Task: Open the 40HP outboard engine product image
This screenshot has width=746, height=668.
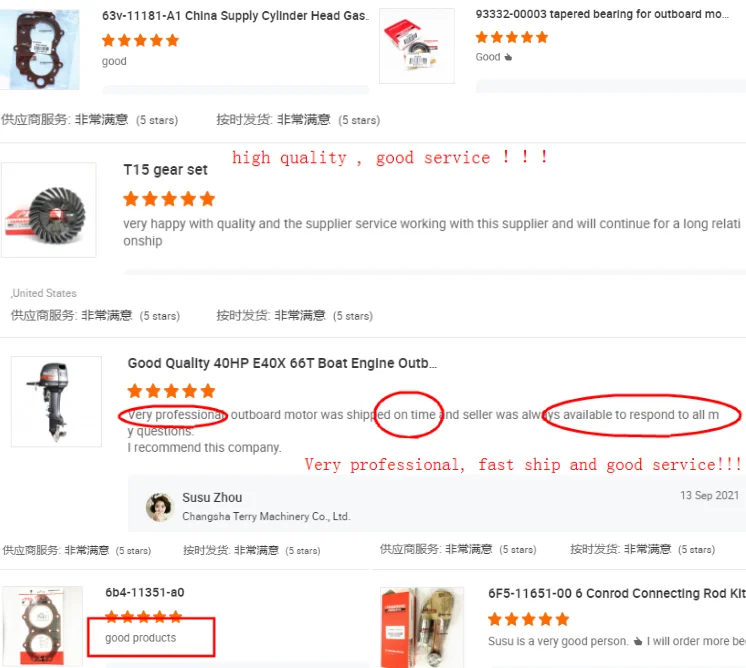Action: (x=56, y=402)
